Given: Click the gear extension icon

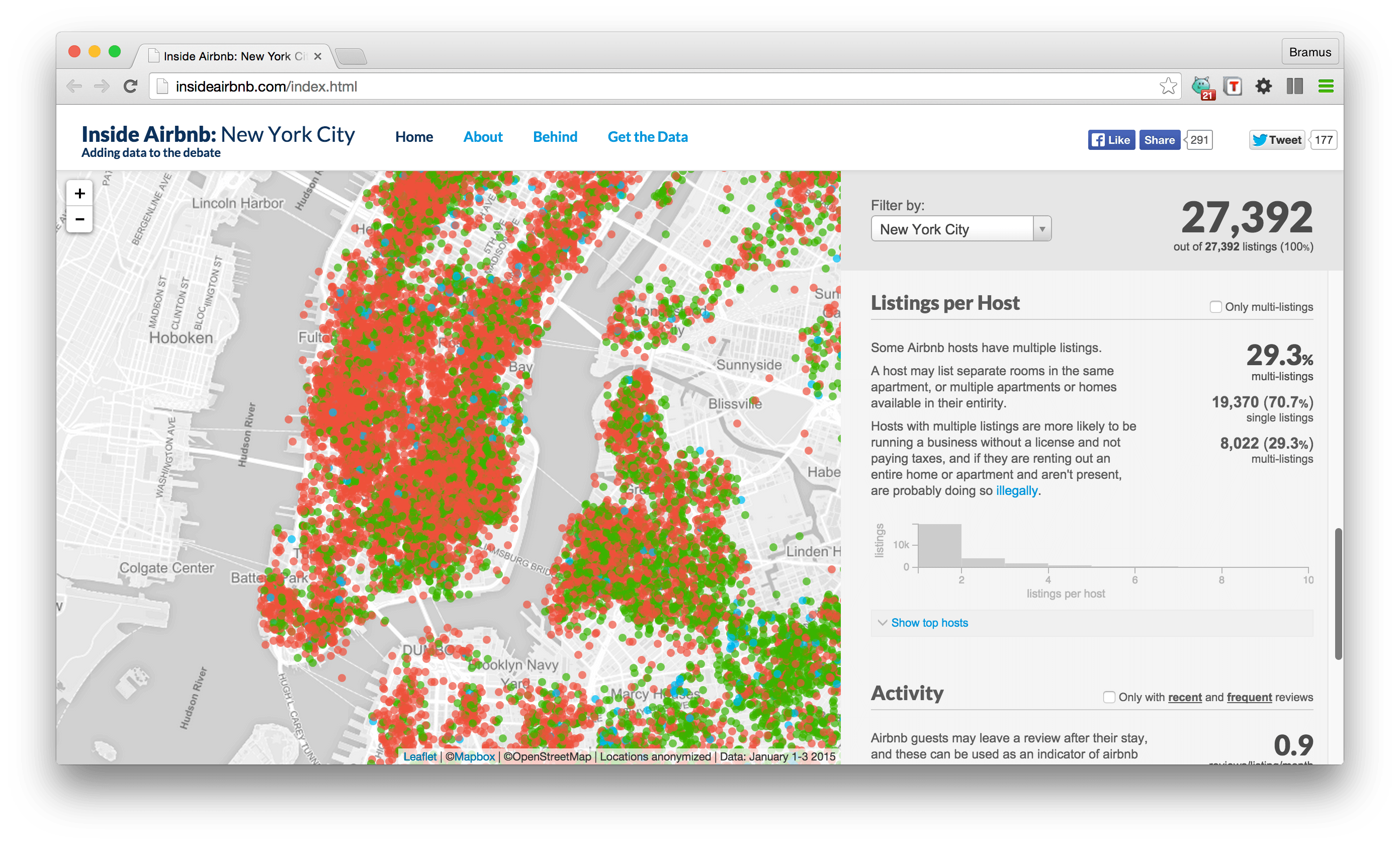Looking at the screenshot, I should point(1263,87).
